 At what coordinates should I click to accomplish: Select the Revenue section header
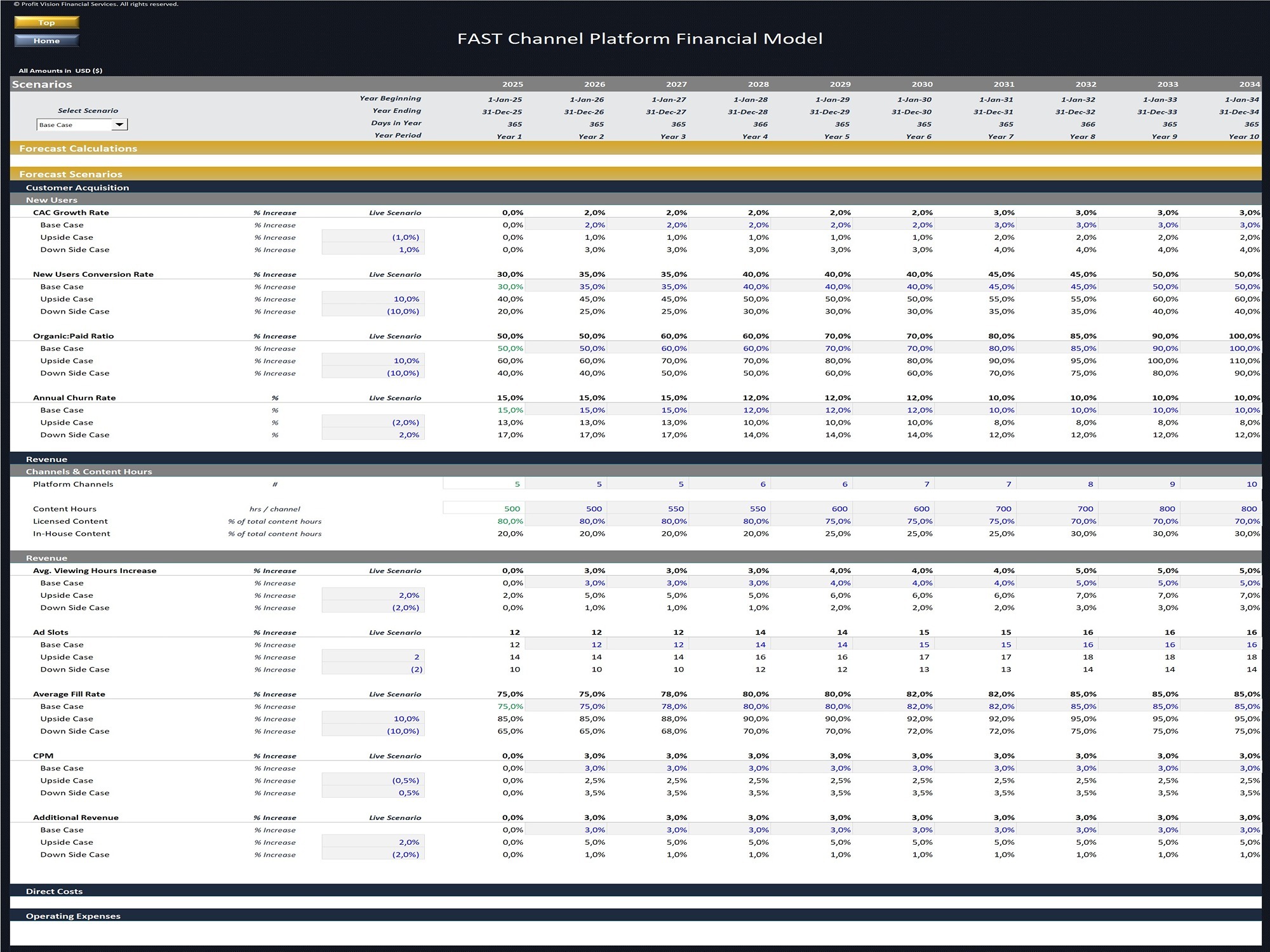pyautogui.click(x=46, y=459)
